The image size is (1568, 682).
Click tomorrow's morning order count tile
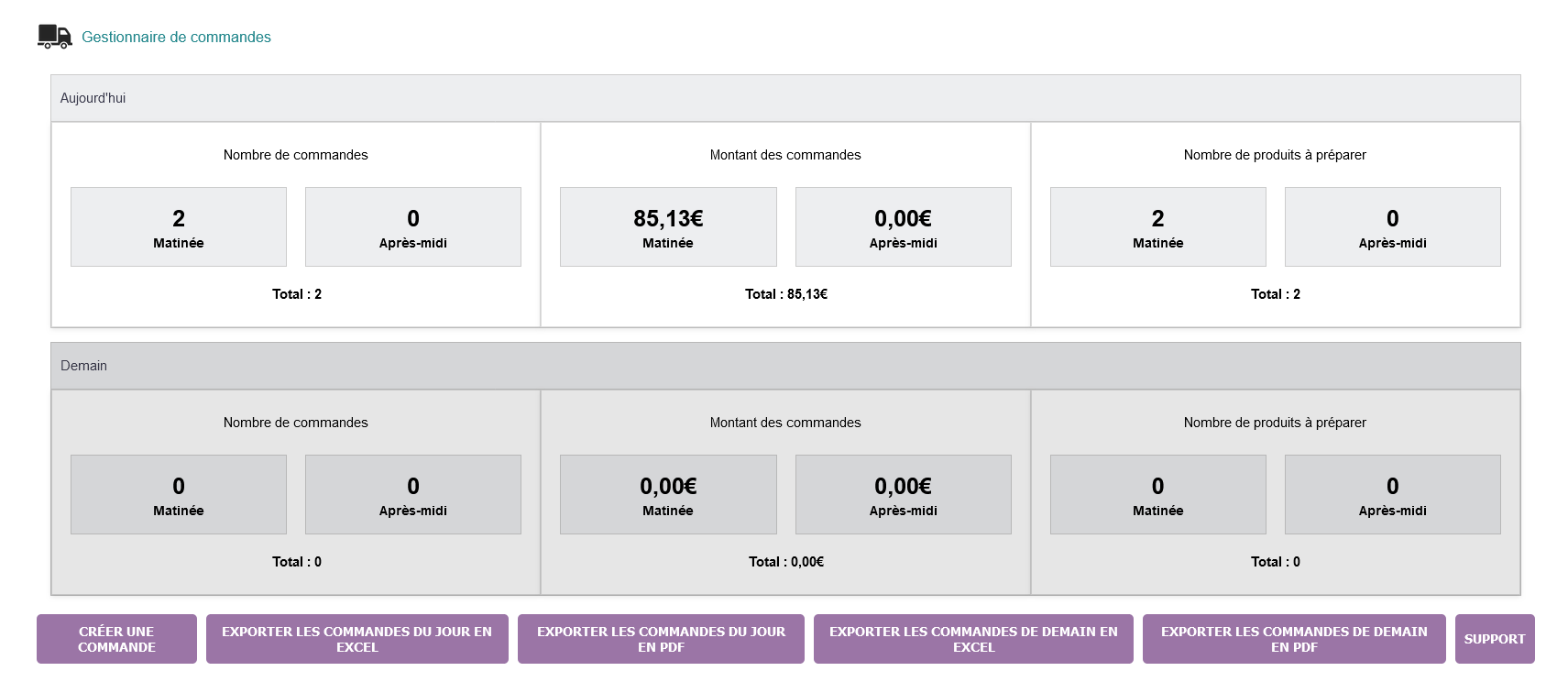click(x=179, y=495)
